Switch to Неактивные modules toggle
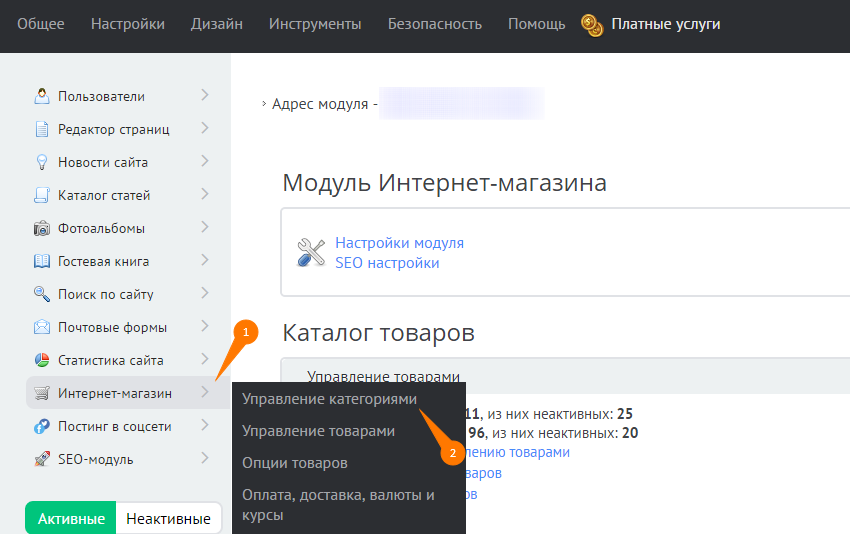The image size is (850, 534). [168, 519]
